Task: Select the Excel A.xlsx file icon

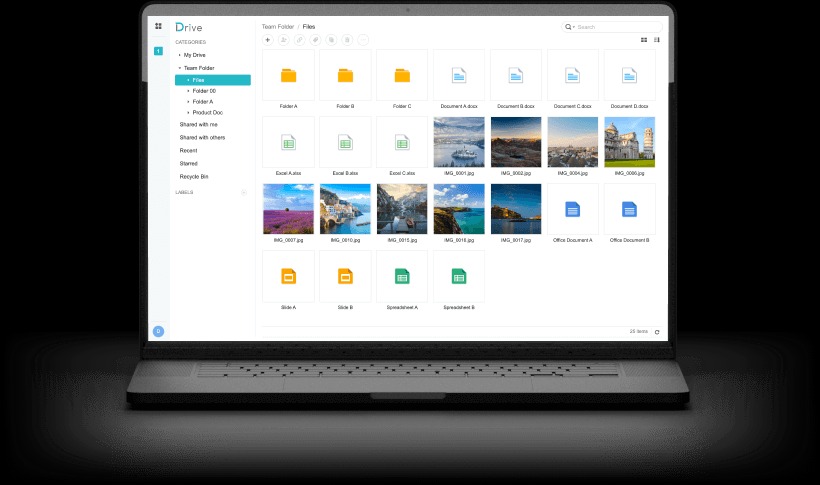Action: pyautogui.click(x=288, y=142)
